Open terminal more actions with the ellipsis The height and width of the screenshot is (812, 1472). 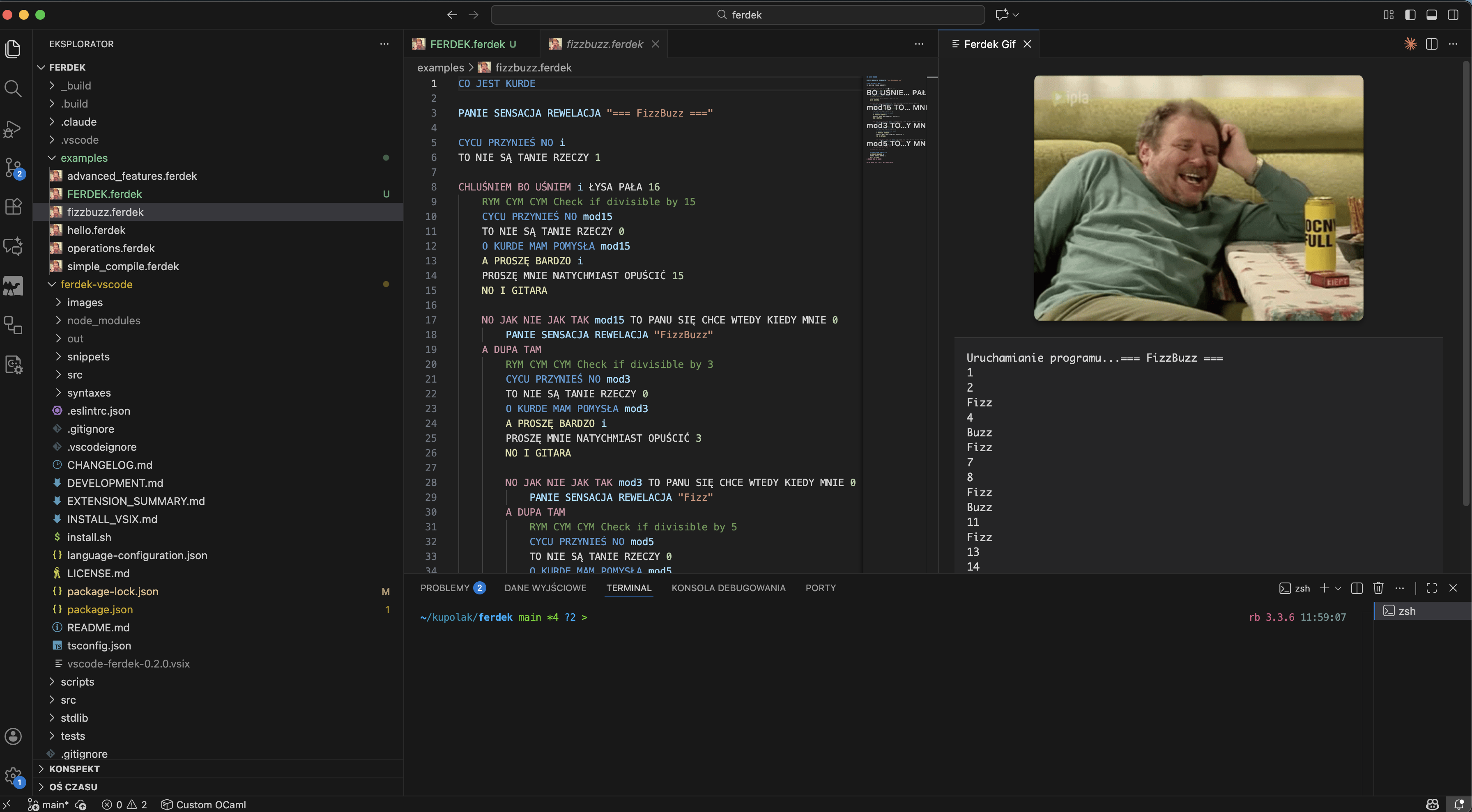pyautogui.click(x=1400, y=587)
